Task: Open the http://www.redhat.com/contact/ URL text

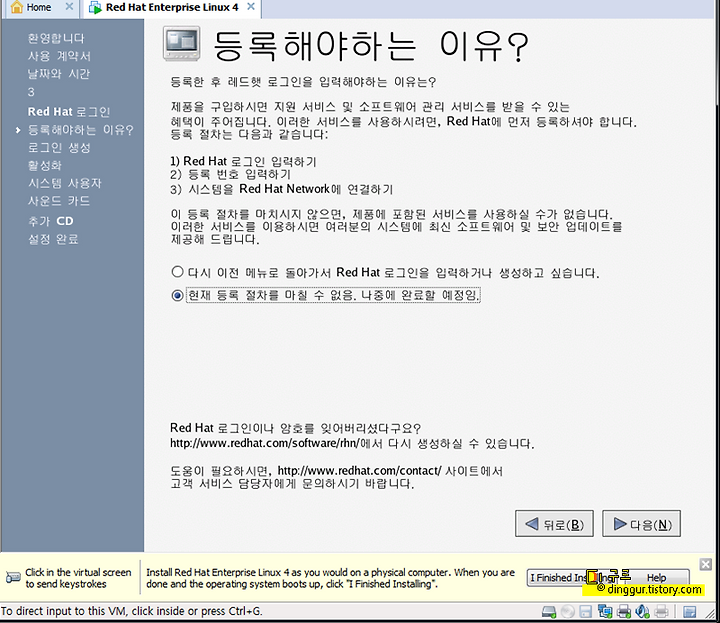Action: pos(360,471)
